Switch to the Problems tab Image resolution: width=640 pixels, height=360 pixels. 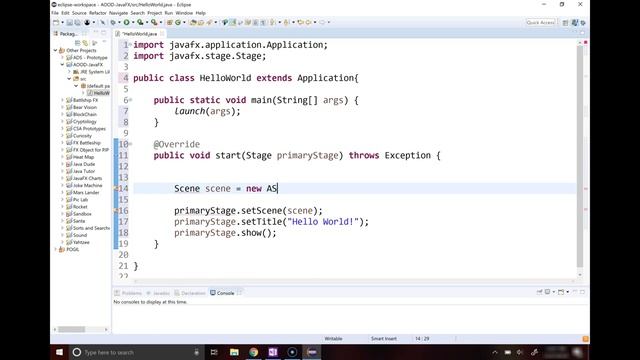pyautogui.click(x=128, y=293)
